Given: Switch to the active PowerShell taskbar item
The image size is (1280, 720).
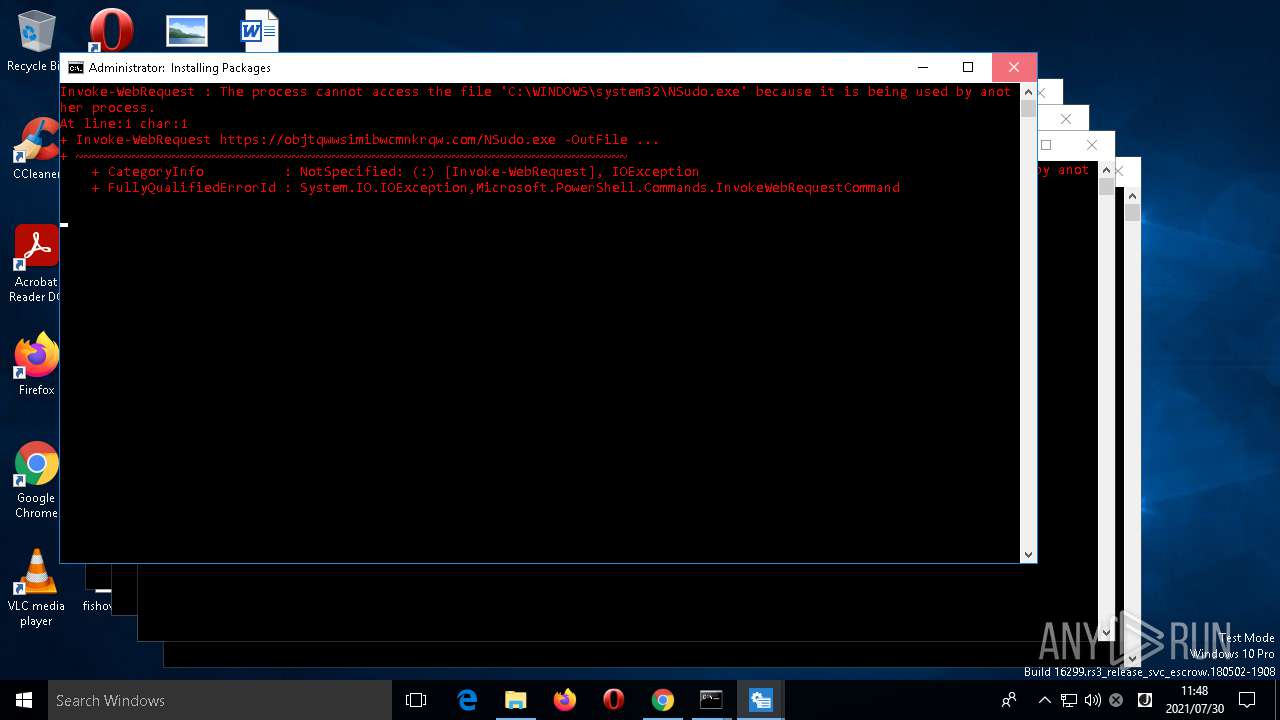Looking at the screenshot, I should 760,700.
